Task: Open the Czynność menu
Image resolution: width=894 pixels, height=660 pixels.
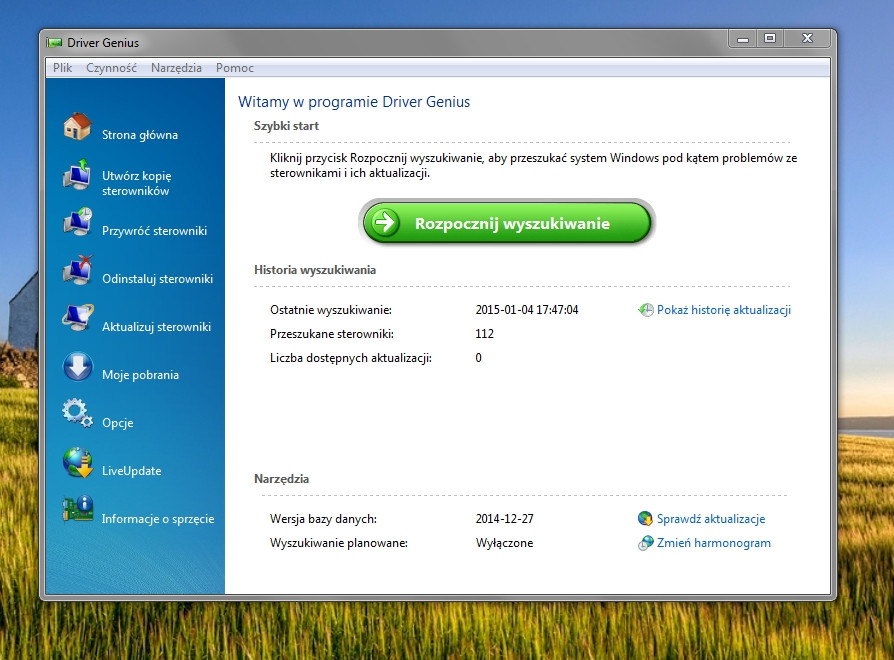Action: tap(111, 68)
